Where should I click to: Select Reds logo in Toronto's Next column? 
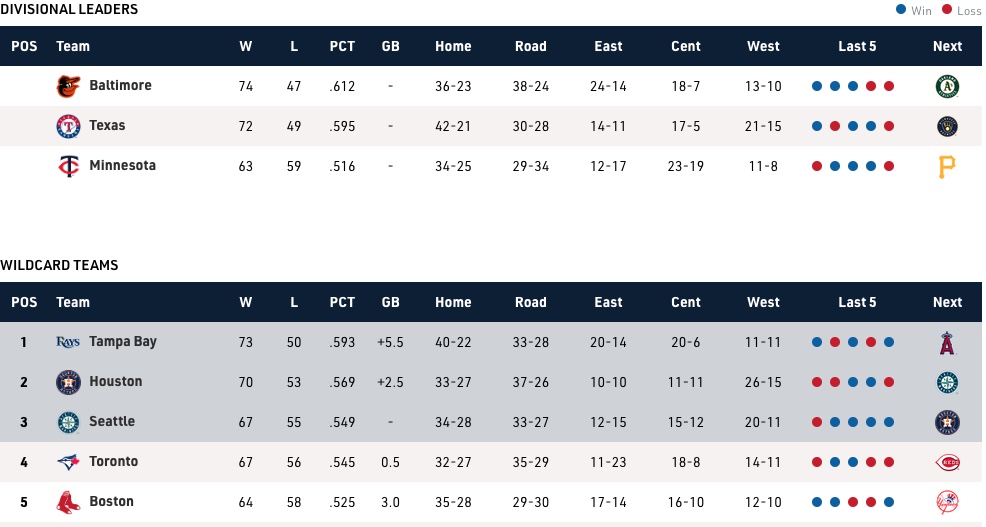946,462
